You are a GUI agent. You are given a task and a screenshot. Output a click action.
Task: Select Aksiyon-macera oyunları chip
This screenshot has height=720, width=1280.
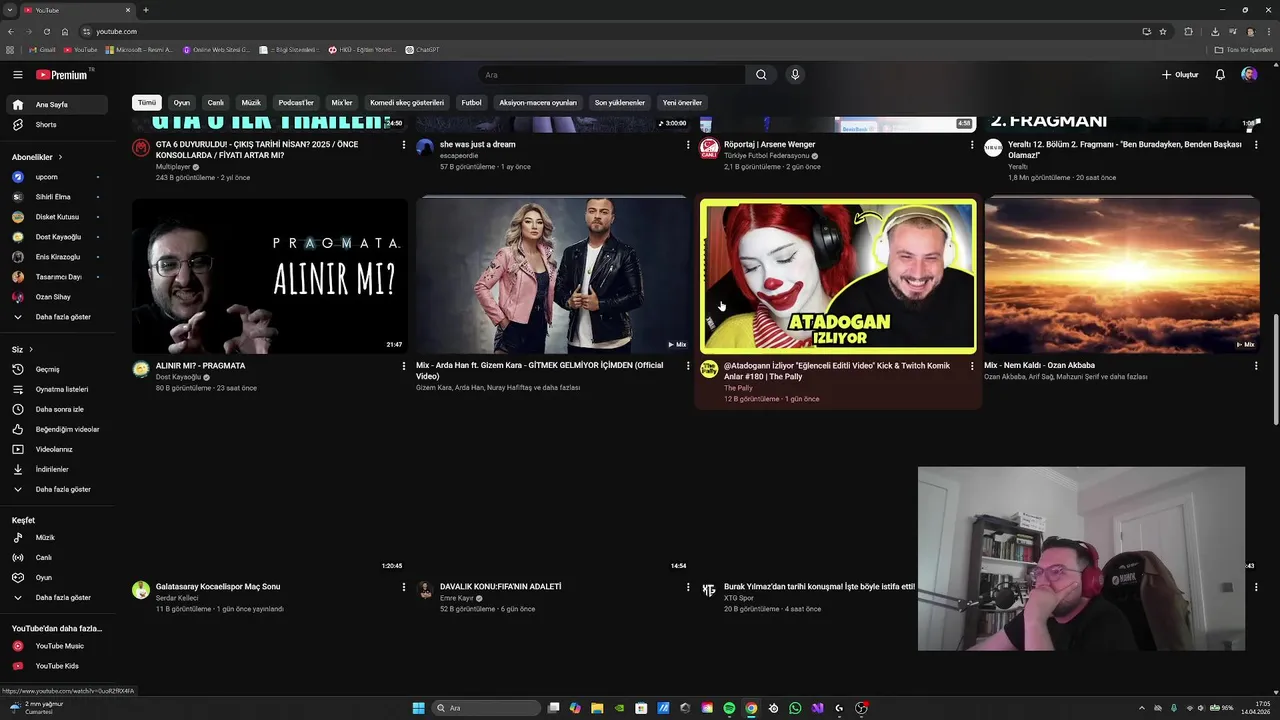click(538, 102)
